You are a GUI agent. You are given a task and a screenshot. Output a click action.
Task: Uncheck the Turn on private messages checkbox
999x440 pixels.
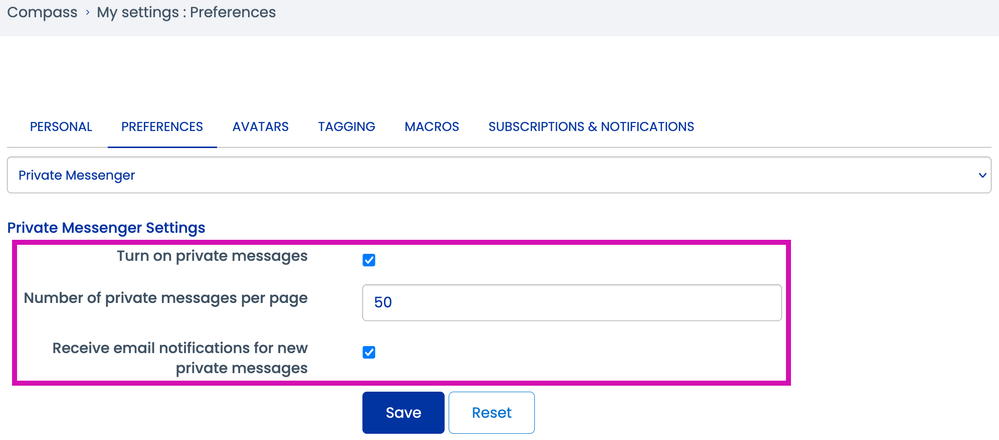[369, 260]
